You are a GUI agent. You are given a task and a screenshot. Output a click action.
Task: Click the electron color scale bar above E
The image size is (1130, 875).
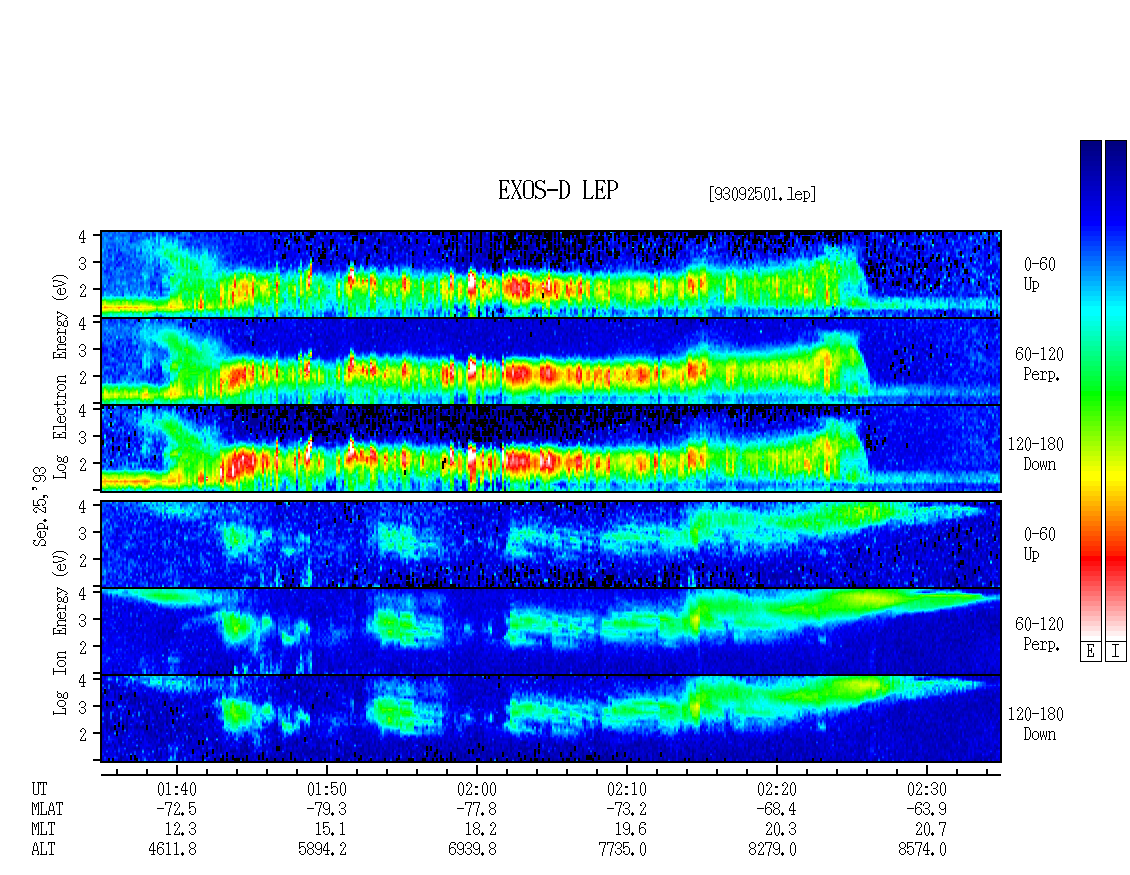(x=1090, y=390)
